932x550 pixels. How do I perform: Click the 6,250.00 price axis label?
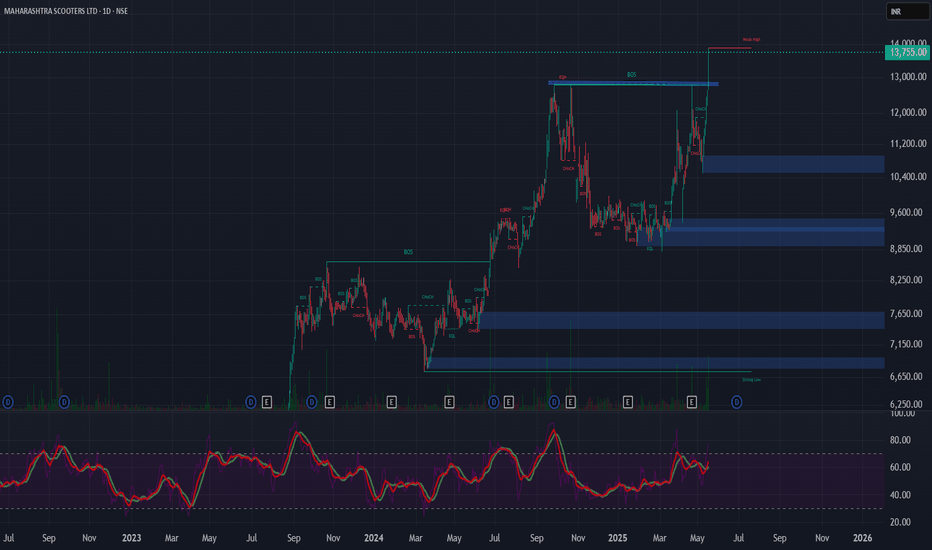click(908, 404)
